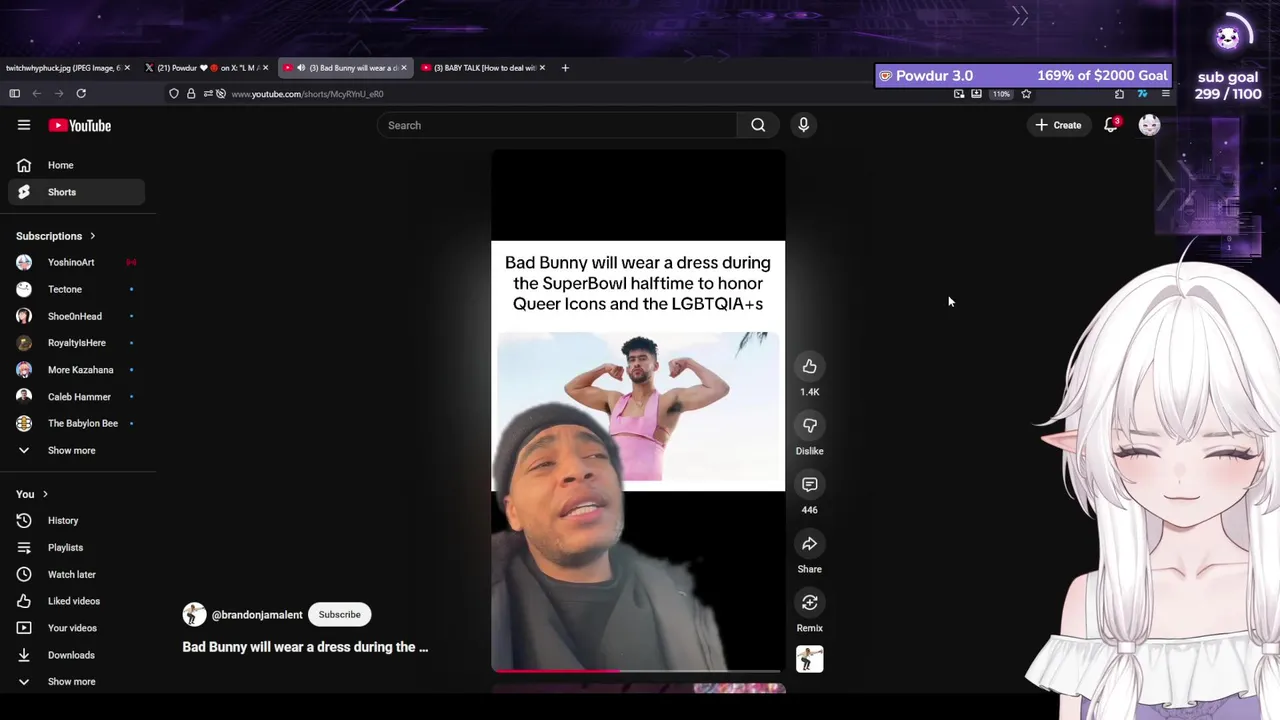This screenshot has width=1280, height=720.
Task: Go back in browser toolbar
Action: pos(37,94)
